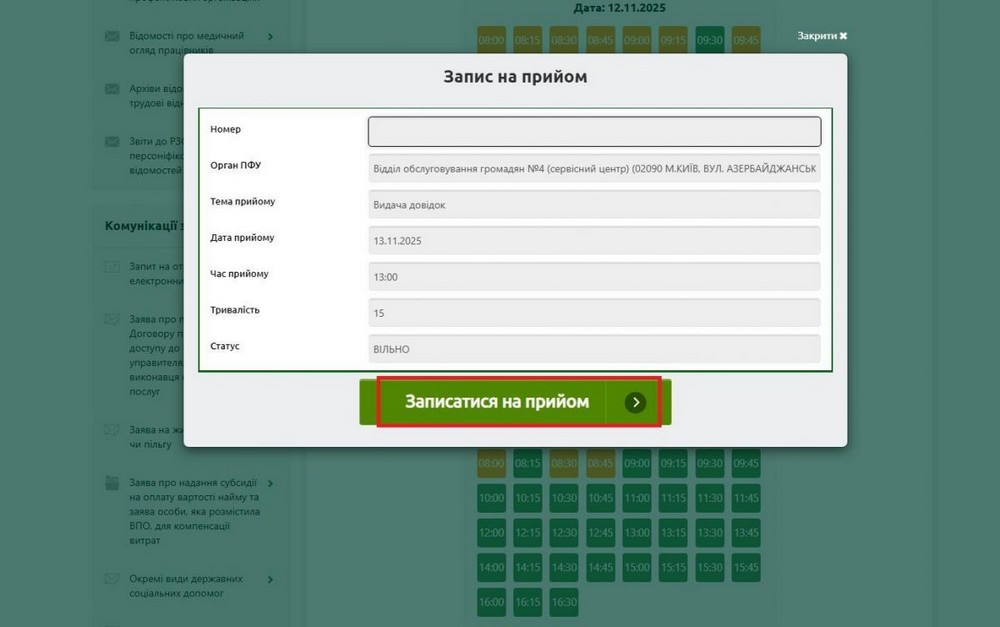Expand 'Відомості про медичний огляд працівників' chevron
The width and height of the screenshot is (1000, 627).
pyautogui.click(x=269, y=36)
